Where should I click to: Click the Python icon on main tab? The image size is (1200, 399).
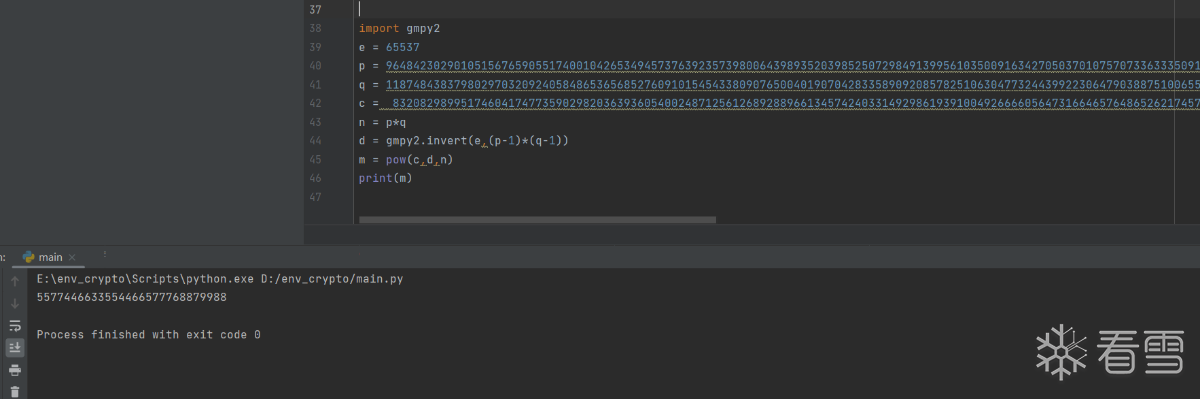28,257
